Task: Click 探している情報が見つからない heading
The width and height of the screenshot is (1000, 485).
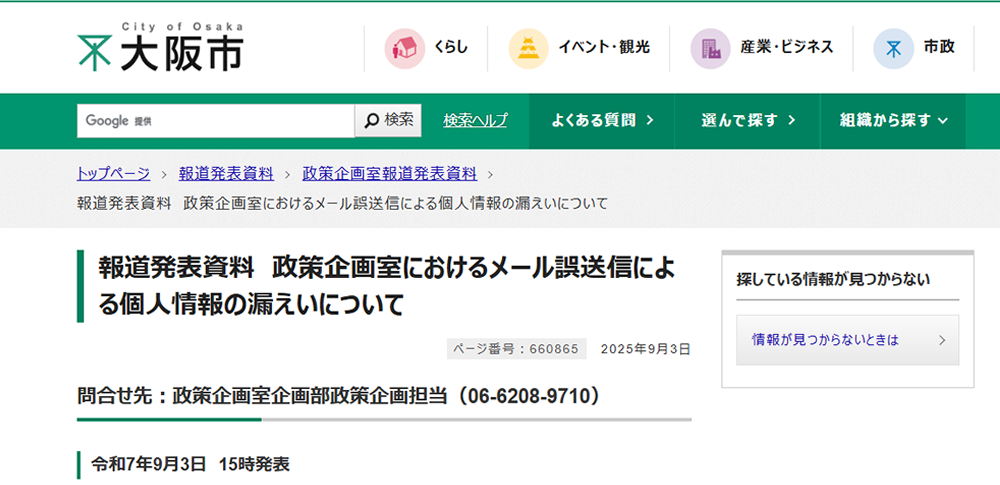Action: pyautogui.click(x=834, y=280)
